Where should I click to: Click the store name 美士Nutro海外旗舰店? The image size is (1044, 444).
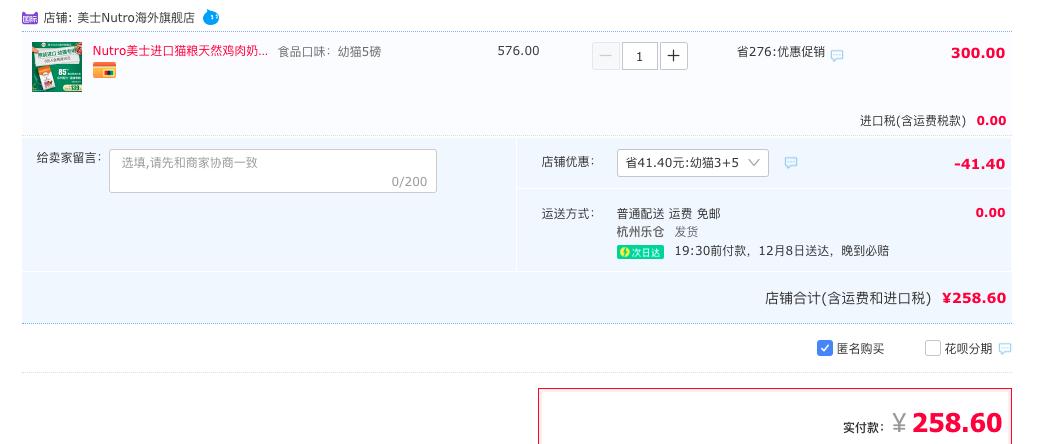[x=136, y=18]
